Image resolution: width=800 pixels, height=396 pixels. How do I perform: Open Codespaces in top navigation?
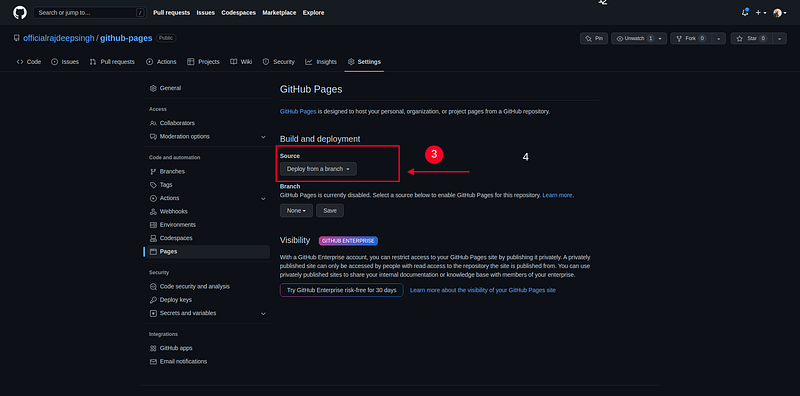238,13
